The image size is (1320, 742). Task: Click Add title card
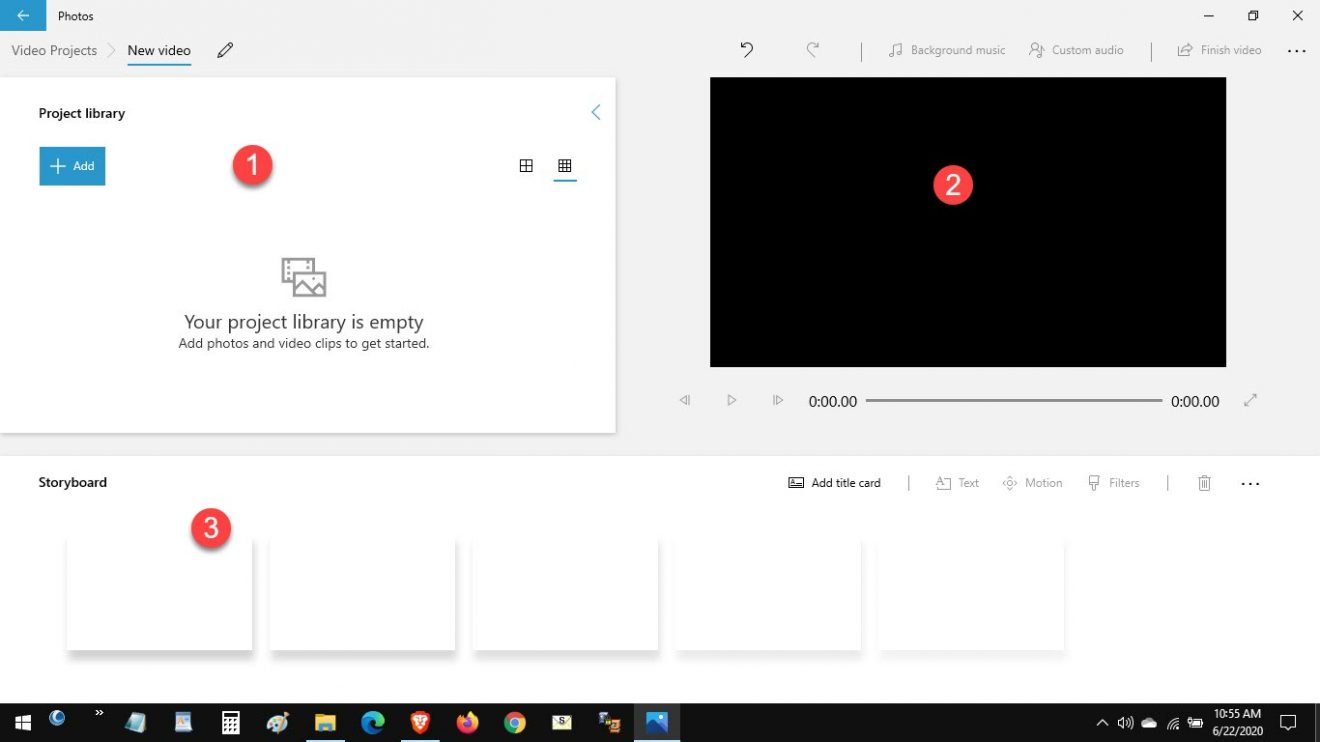coord(835,483)
